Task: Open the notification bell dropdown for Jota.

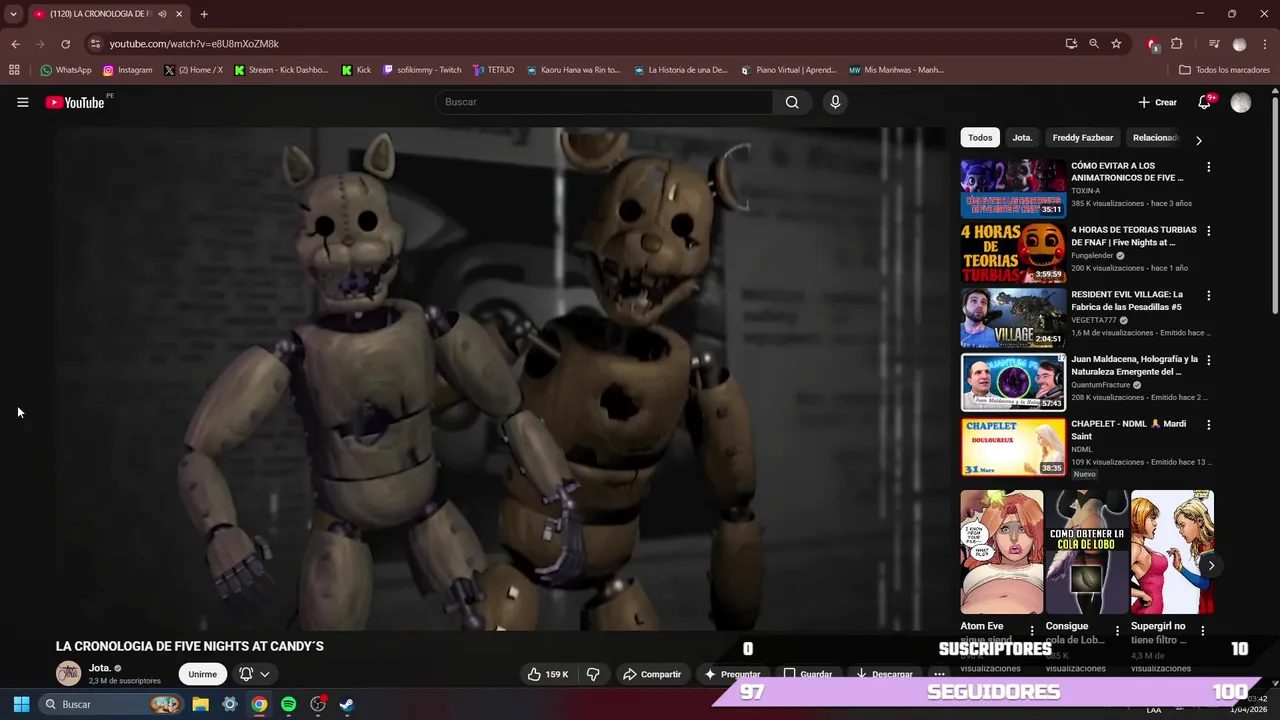Action: tap(254, 674)
